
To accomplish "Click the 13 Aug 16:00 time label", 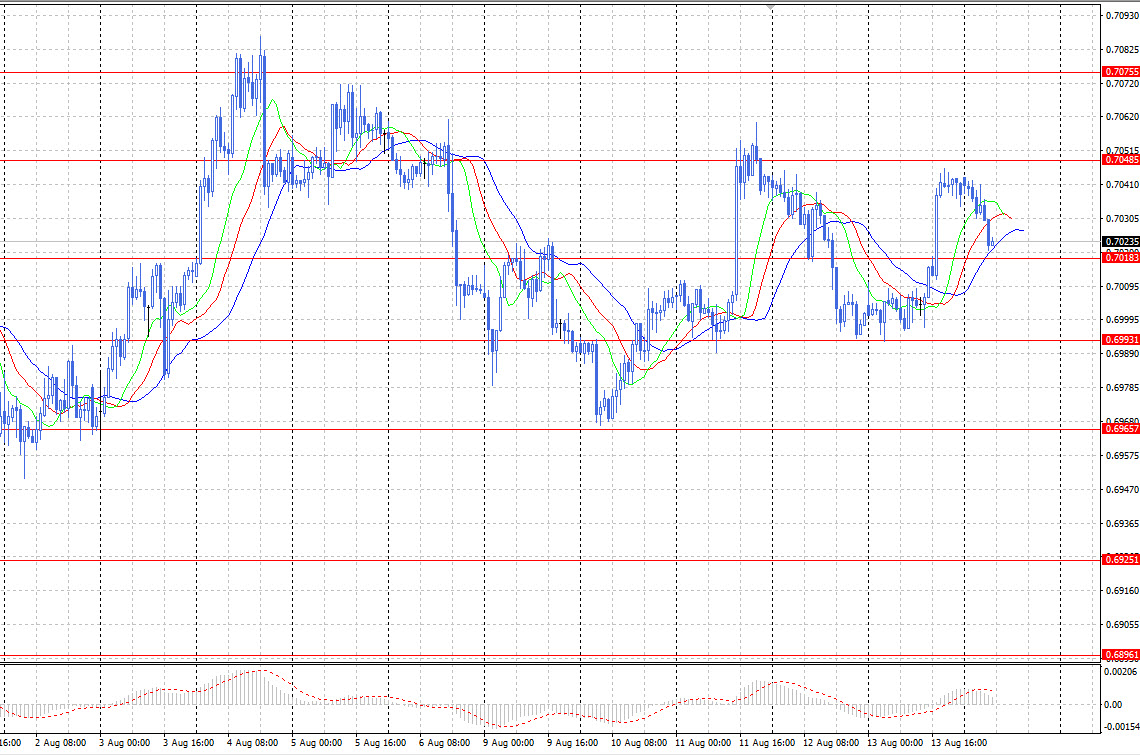I will (x=959, y=743).
